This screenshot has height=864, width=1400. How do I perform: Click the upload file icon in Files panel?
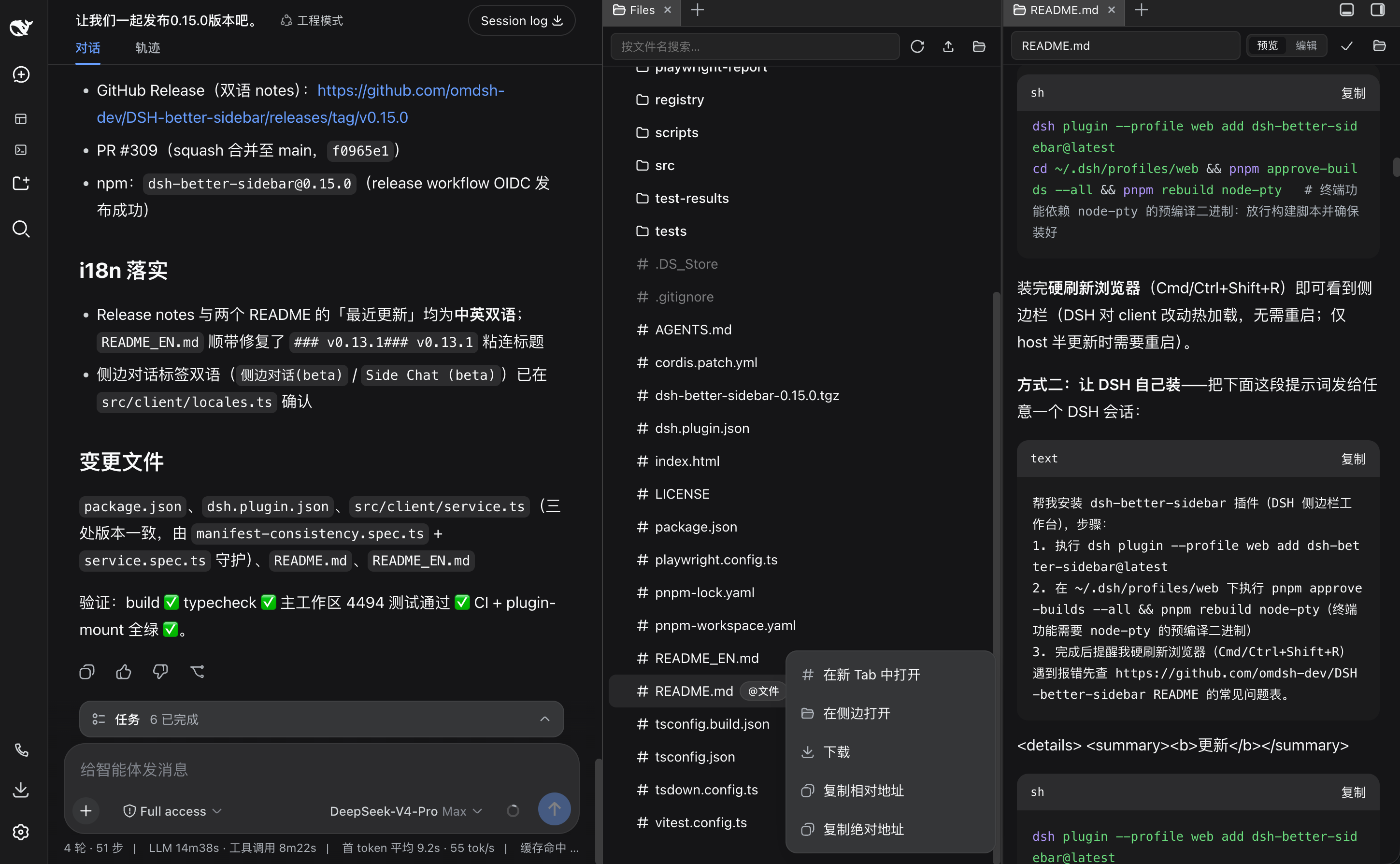click(948, 46)
